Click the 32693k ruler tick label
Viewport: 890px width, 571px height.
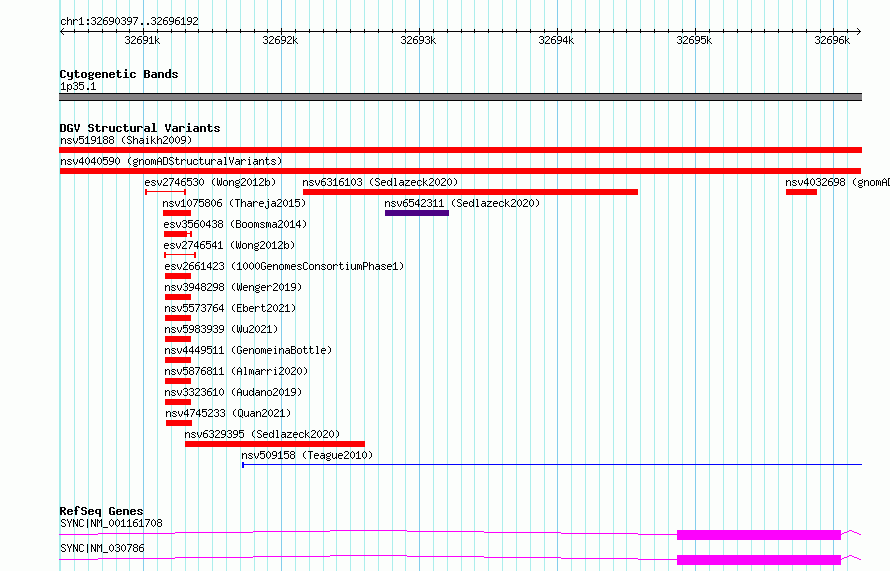click(418, 40)
